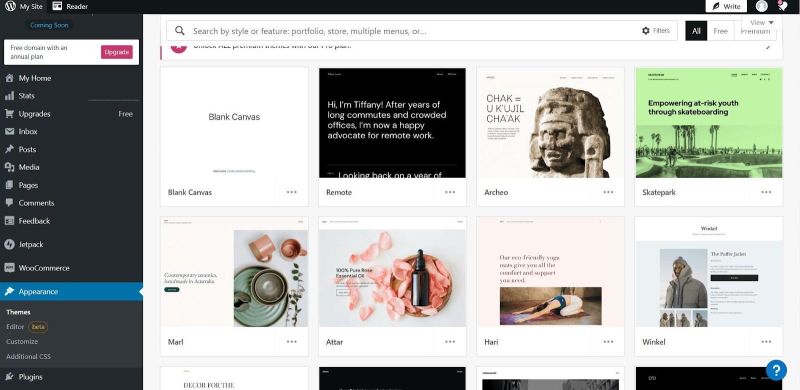The image size is (800, 390).
Task: Open options menu for Winkel theme
Action: [766, 342]
